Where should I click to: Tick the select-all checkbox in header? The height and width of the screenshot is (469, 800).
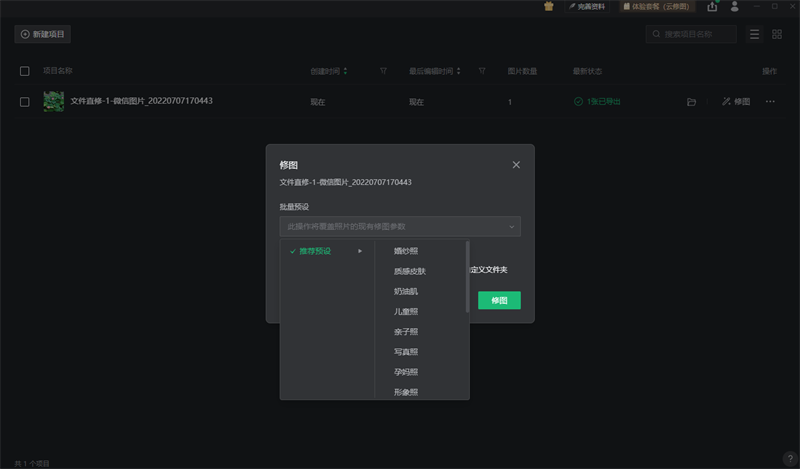25,71
